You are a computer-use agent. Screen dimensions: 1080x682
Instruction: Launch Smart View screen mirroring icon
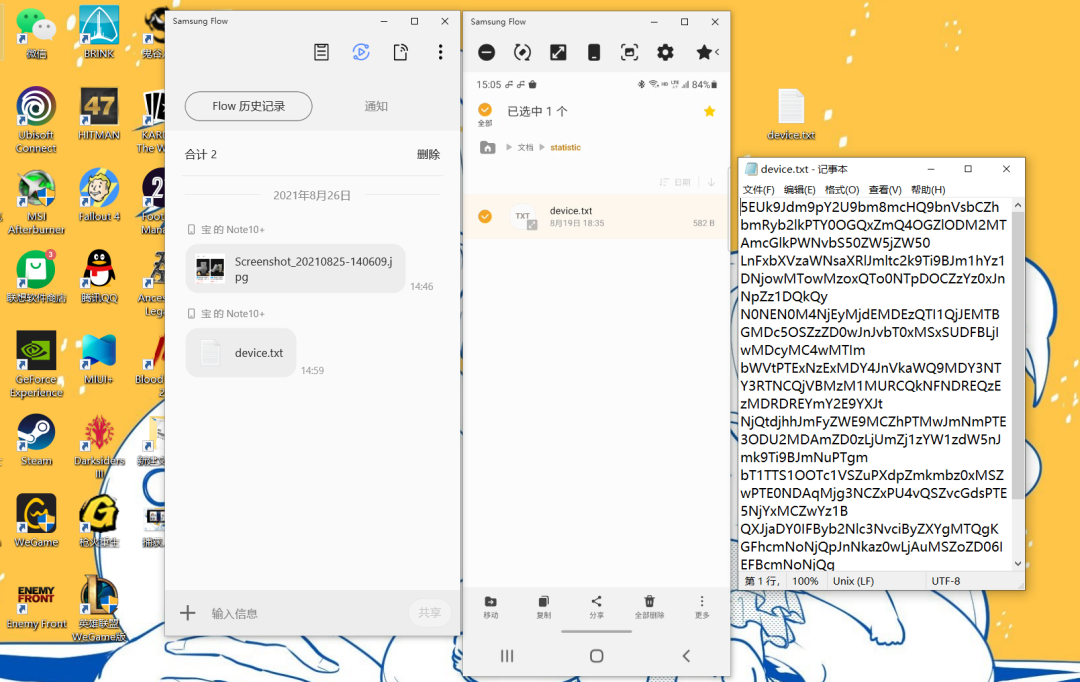pos(361,52)
